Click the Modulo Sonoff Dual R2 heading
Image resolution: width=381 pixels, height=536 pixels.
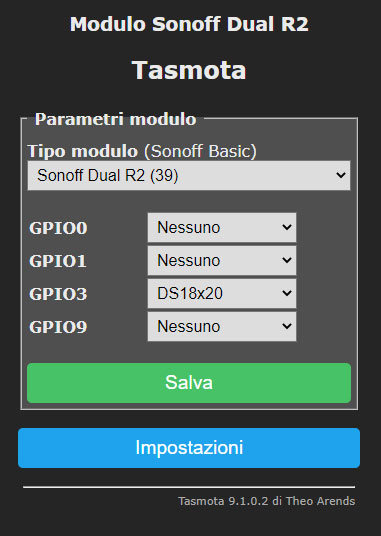[189, 24]
